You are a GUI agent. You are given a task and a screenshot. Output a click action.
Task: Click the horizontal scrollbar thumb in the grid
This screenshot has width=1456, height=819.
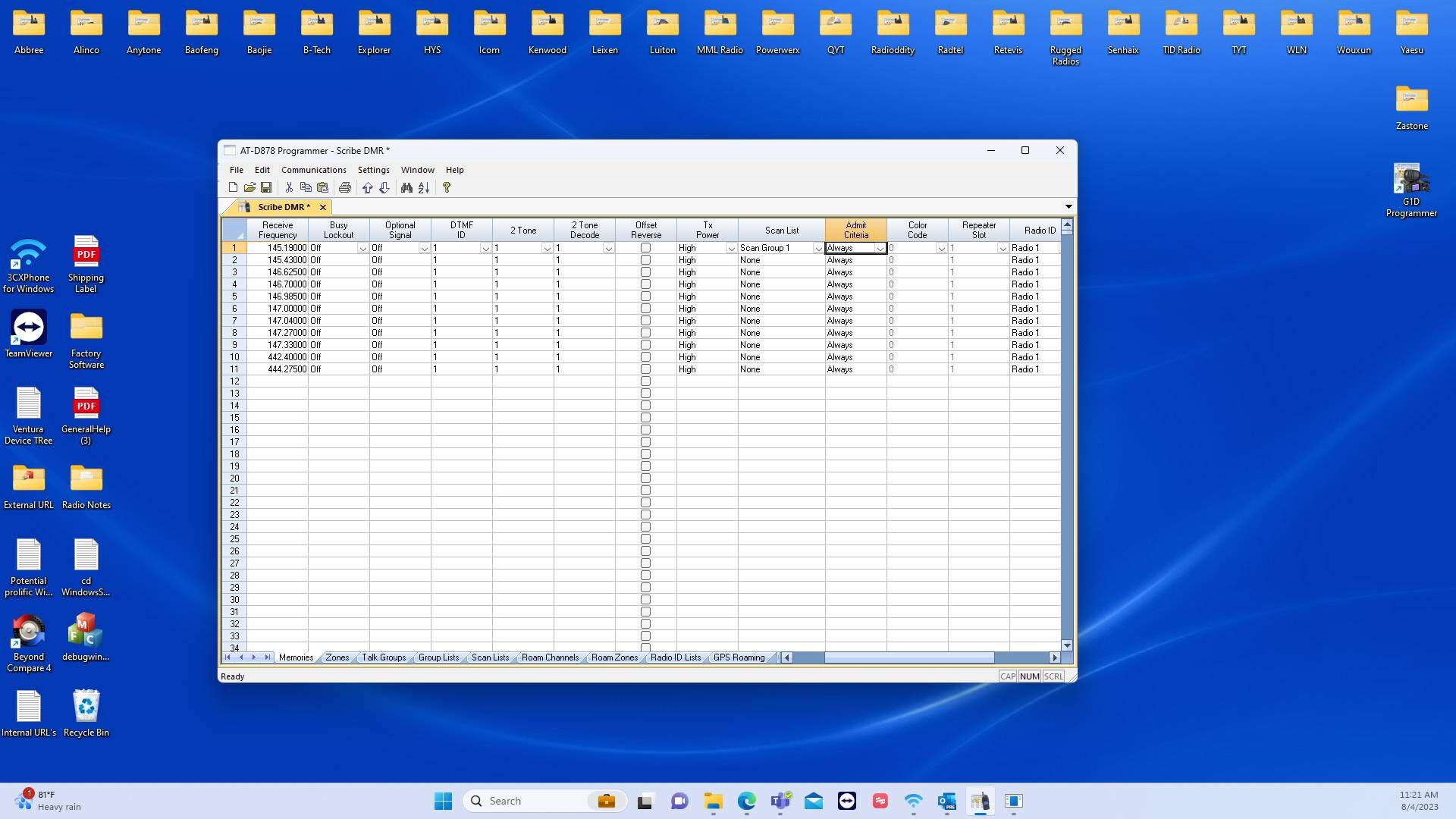pos(909,657)
